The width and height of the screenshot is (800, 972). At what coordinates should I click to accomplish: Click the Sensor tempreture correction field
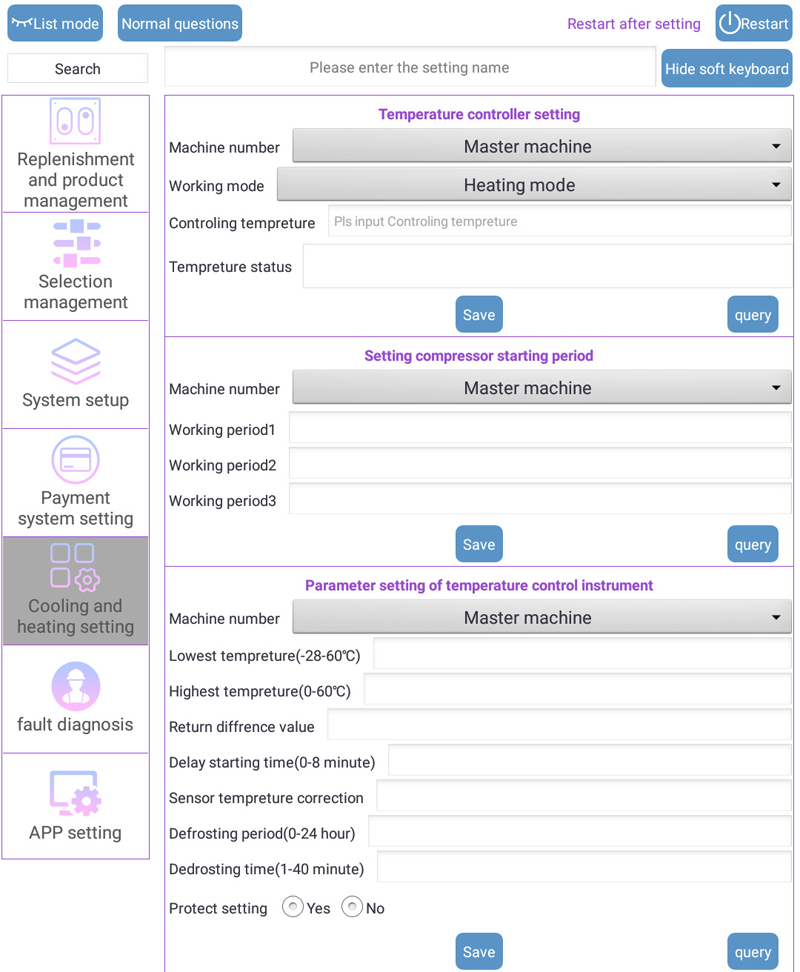[x=584, y=796]
